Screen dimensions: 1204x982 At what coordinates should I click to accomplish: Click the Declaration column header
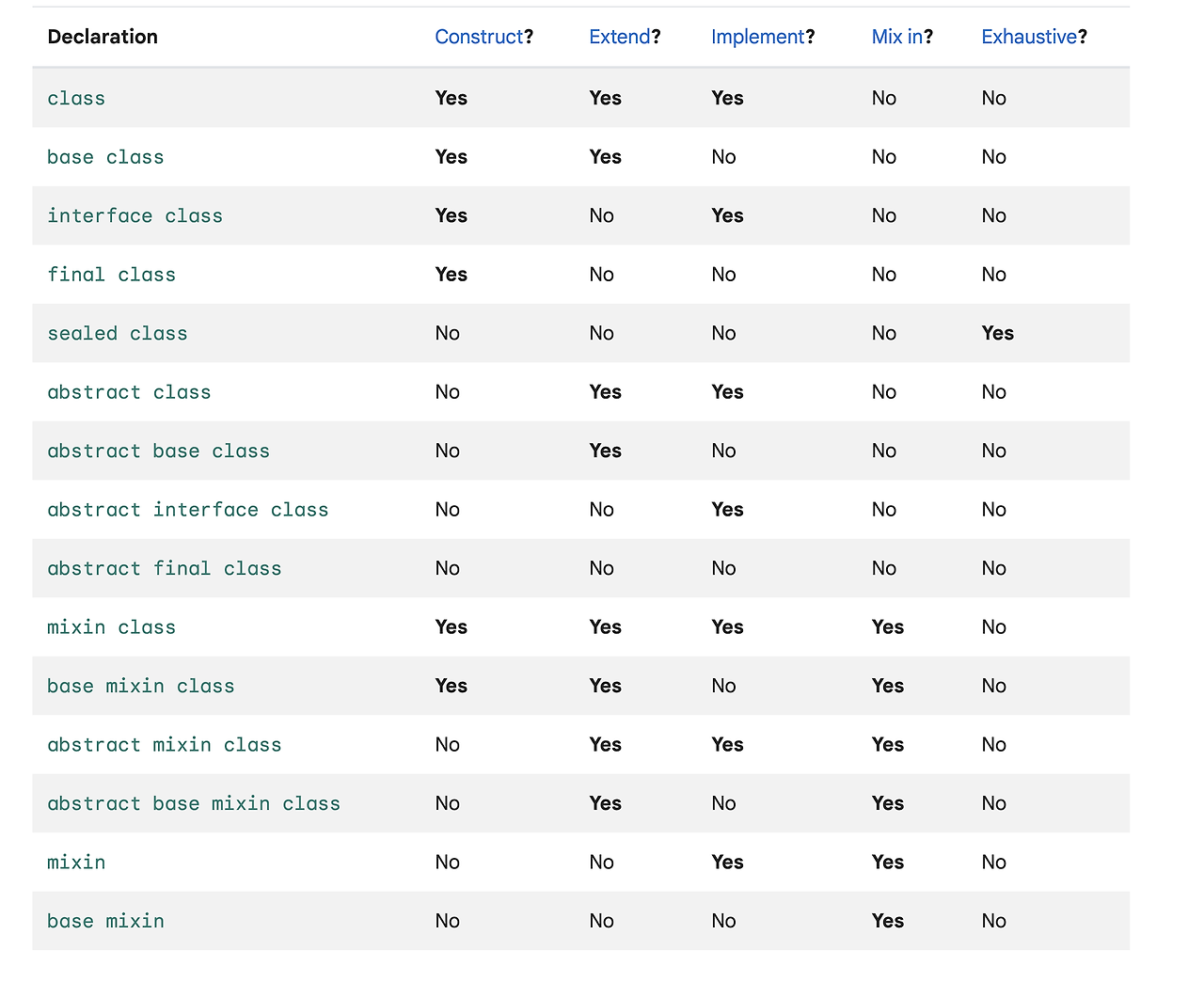point(103,37)
